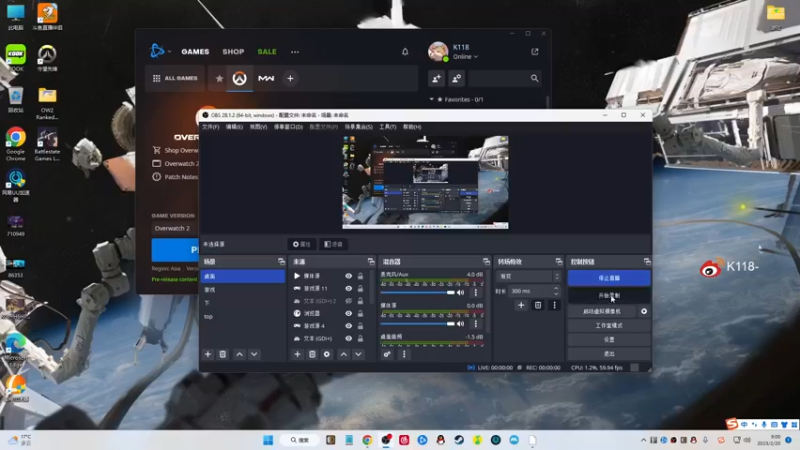Open Battle.net logo dropdown menu
Viewport: 800px width, 450px height.
coord(161,51)
